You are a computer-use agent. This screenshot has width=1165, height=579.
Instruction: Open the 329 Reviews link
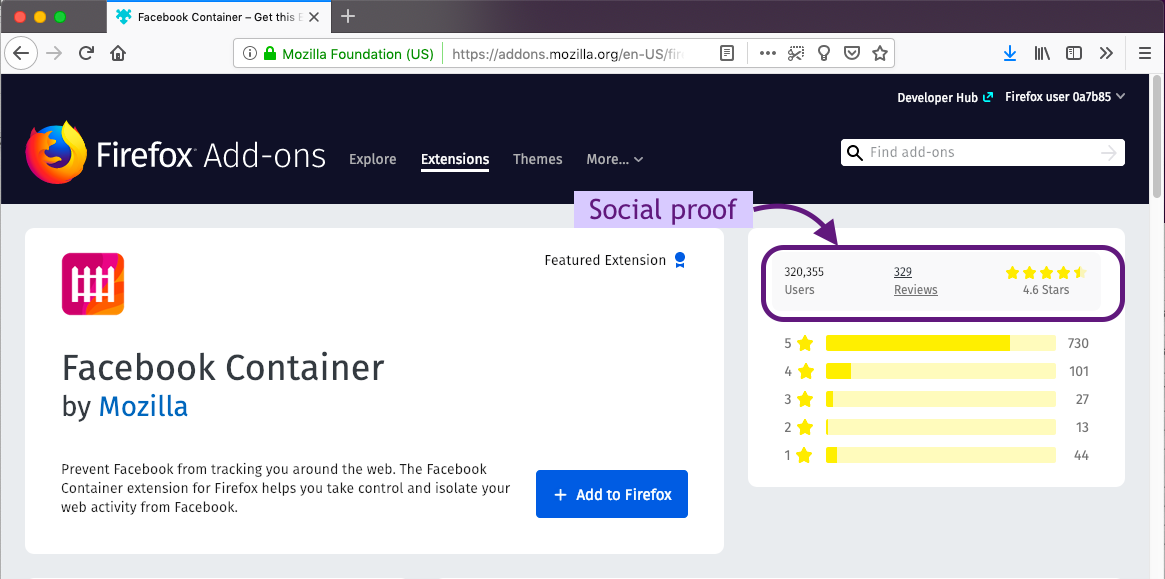(915, 281)
